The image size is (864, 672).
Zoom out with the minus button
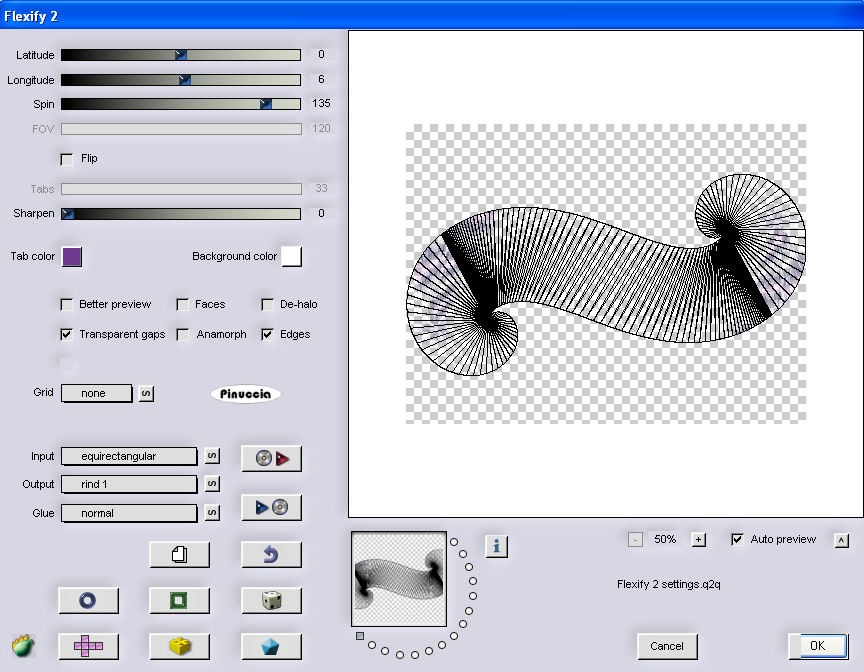[635, 540]
